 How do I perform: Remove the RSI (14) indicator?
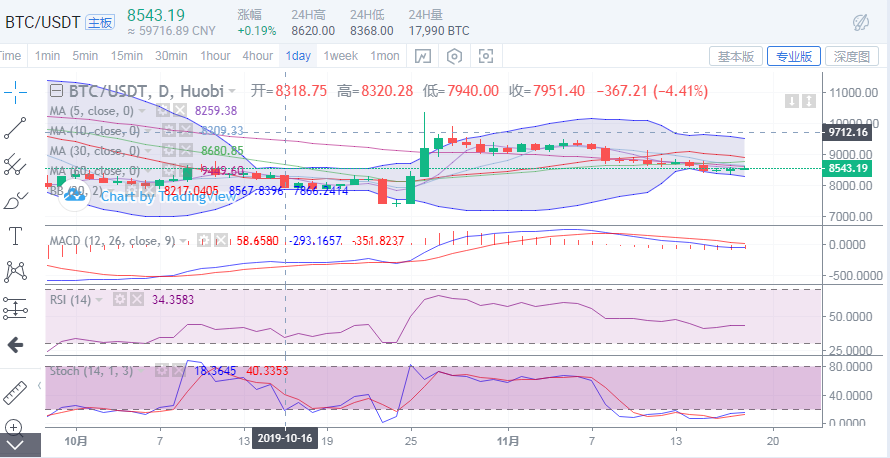click(136, 300)
